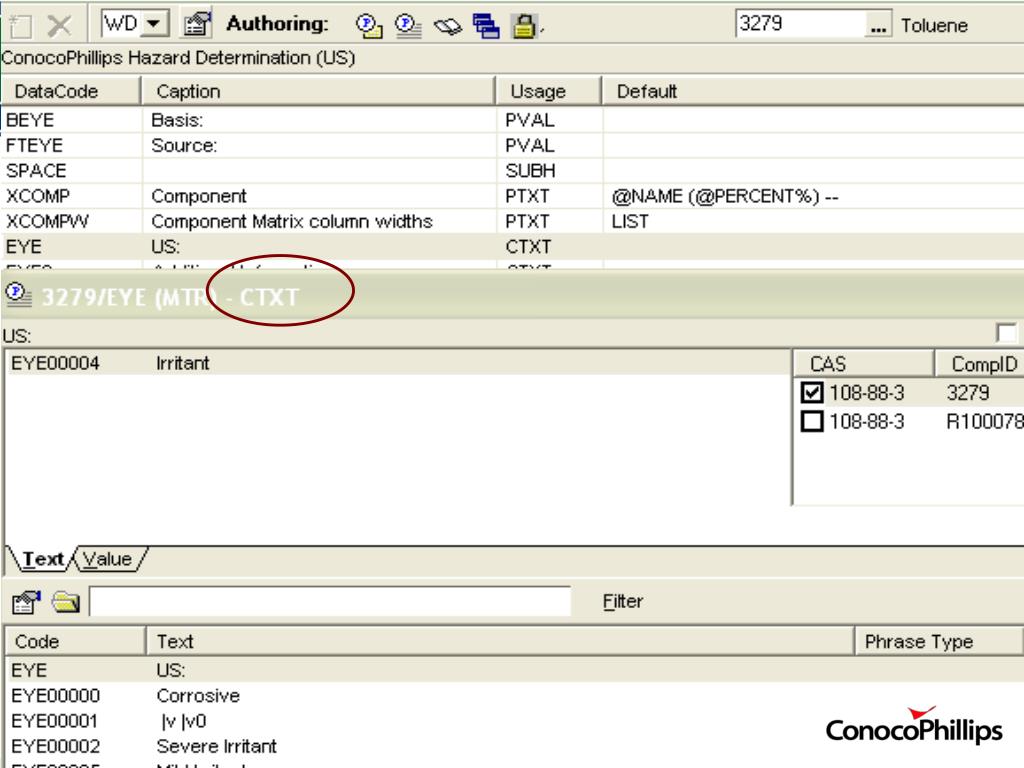
Task: Switch to the Text tab
Action: point(42,559)
